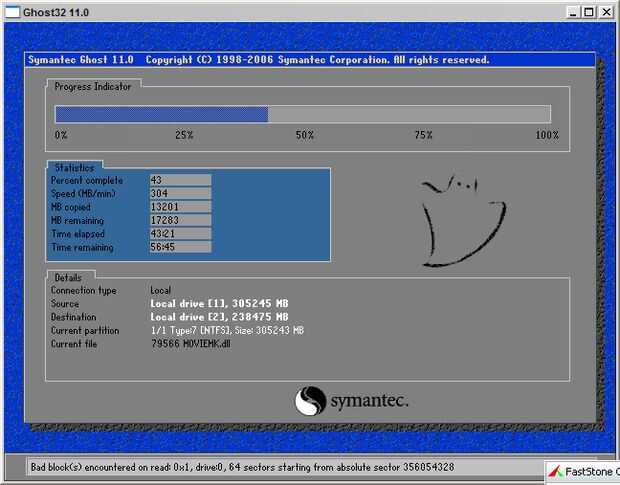Click the 25% progress label

(x=184, y=135)
